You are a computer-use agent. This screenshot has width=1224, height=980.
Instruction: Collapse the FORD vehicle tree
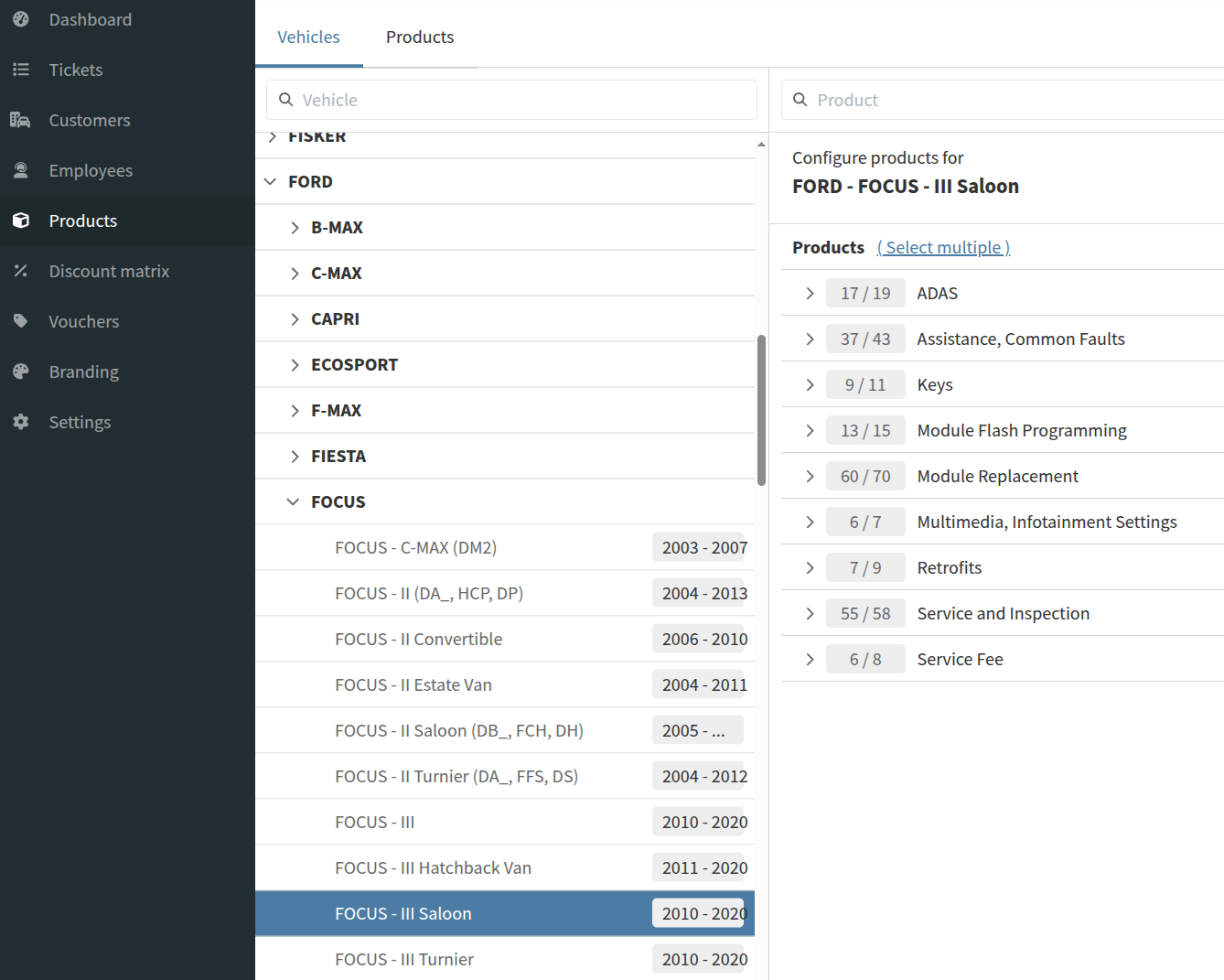tap(271, 181)
